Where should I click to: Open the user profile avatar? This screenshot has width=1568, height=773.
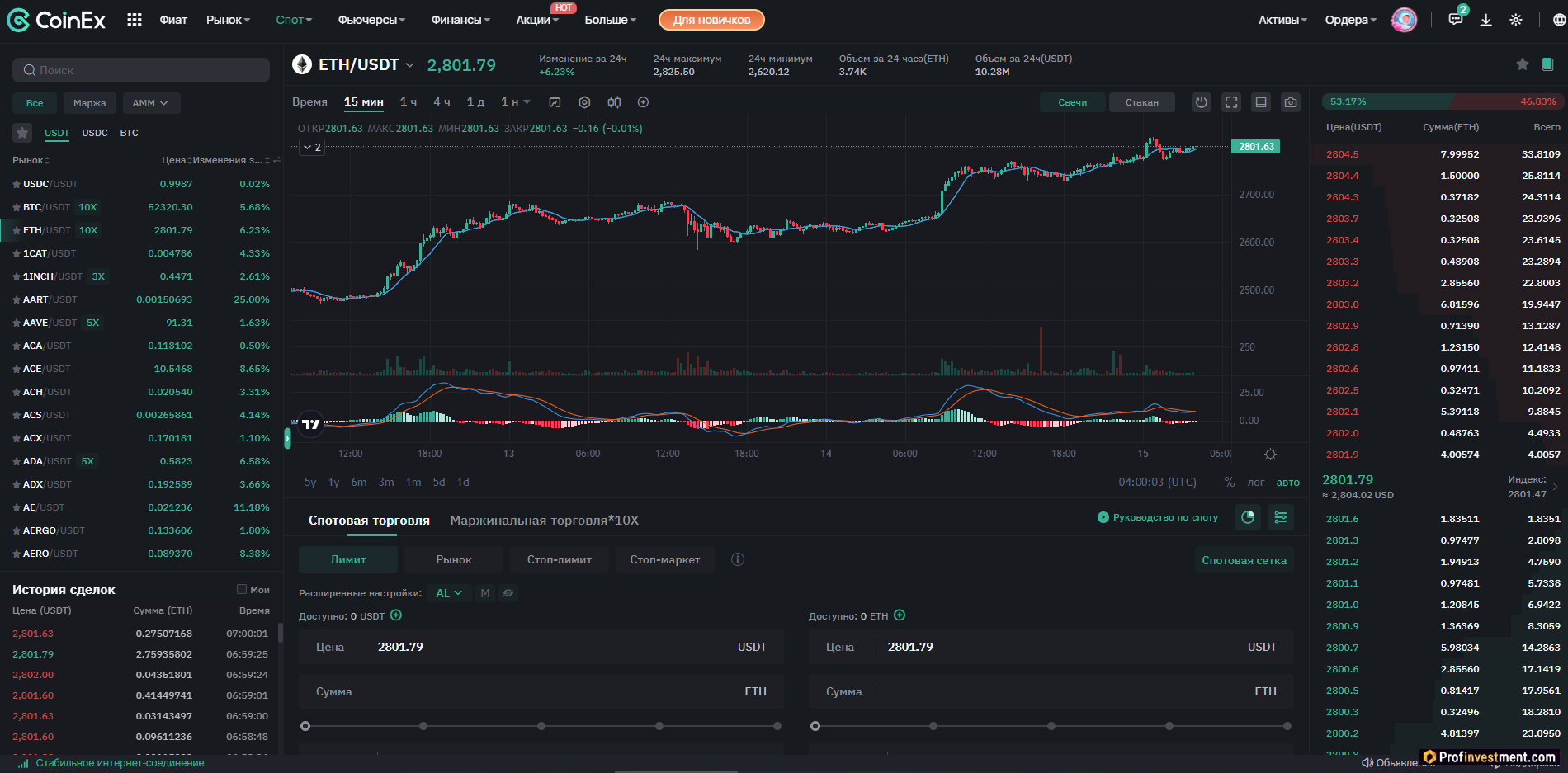pos(1404,20)
